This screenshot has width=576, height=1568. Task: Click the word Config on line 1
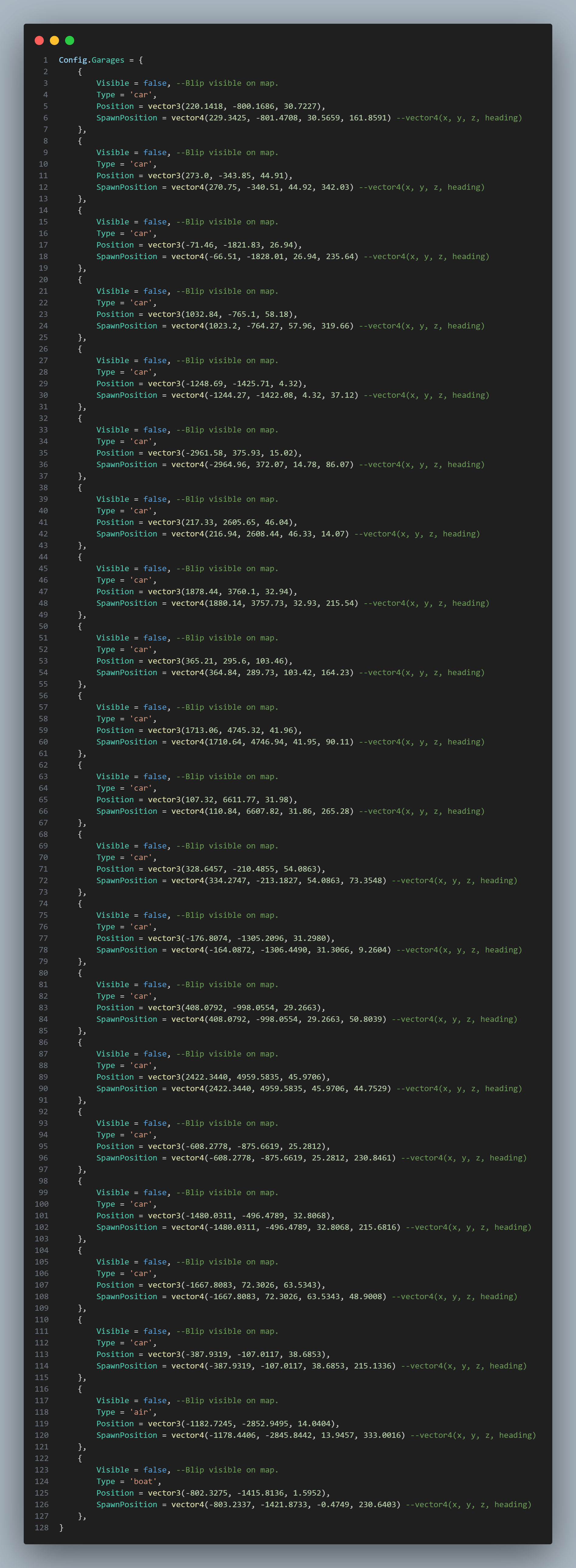pos(72,60)
